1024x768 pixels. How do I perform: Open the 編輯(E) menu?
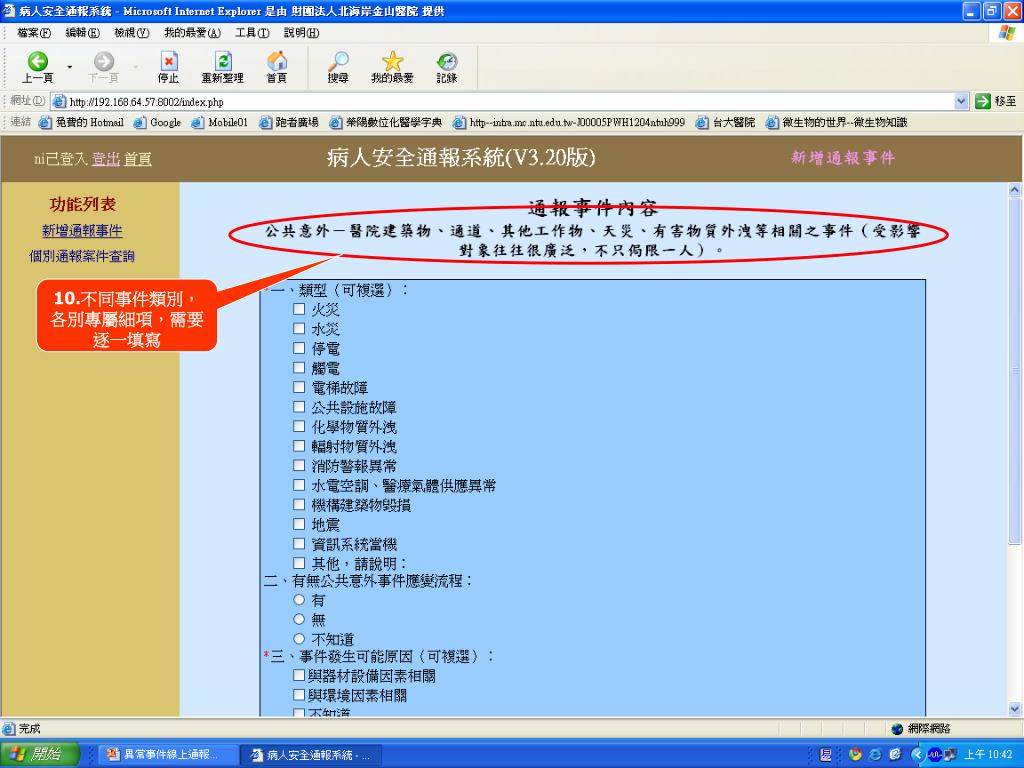click(x=82, y=33)
